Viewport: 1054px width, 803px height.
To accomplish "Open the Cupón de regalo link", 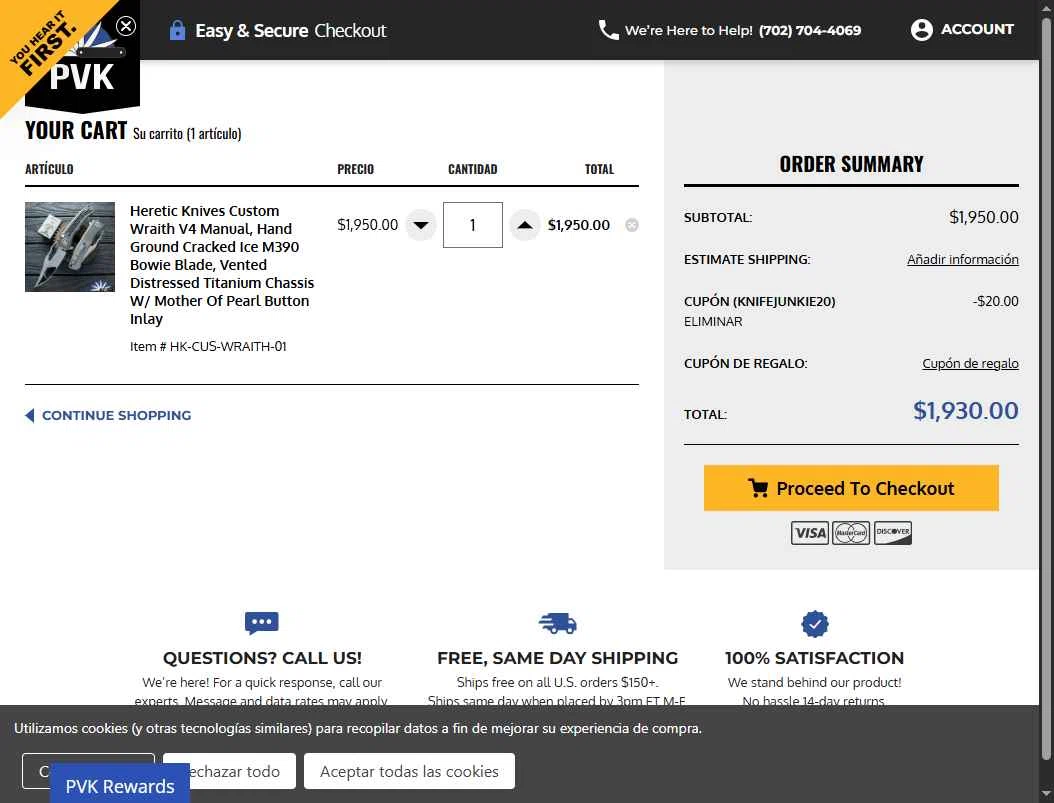I will (x=970, y=364).
